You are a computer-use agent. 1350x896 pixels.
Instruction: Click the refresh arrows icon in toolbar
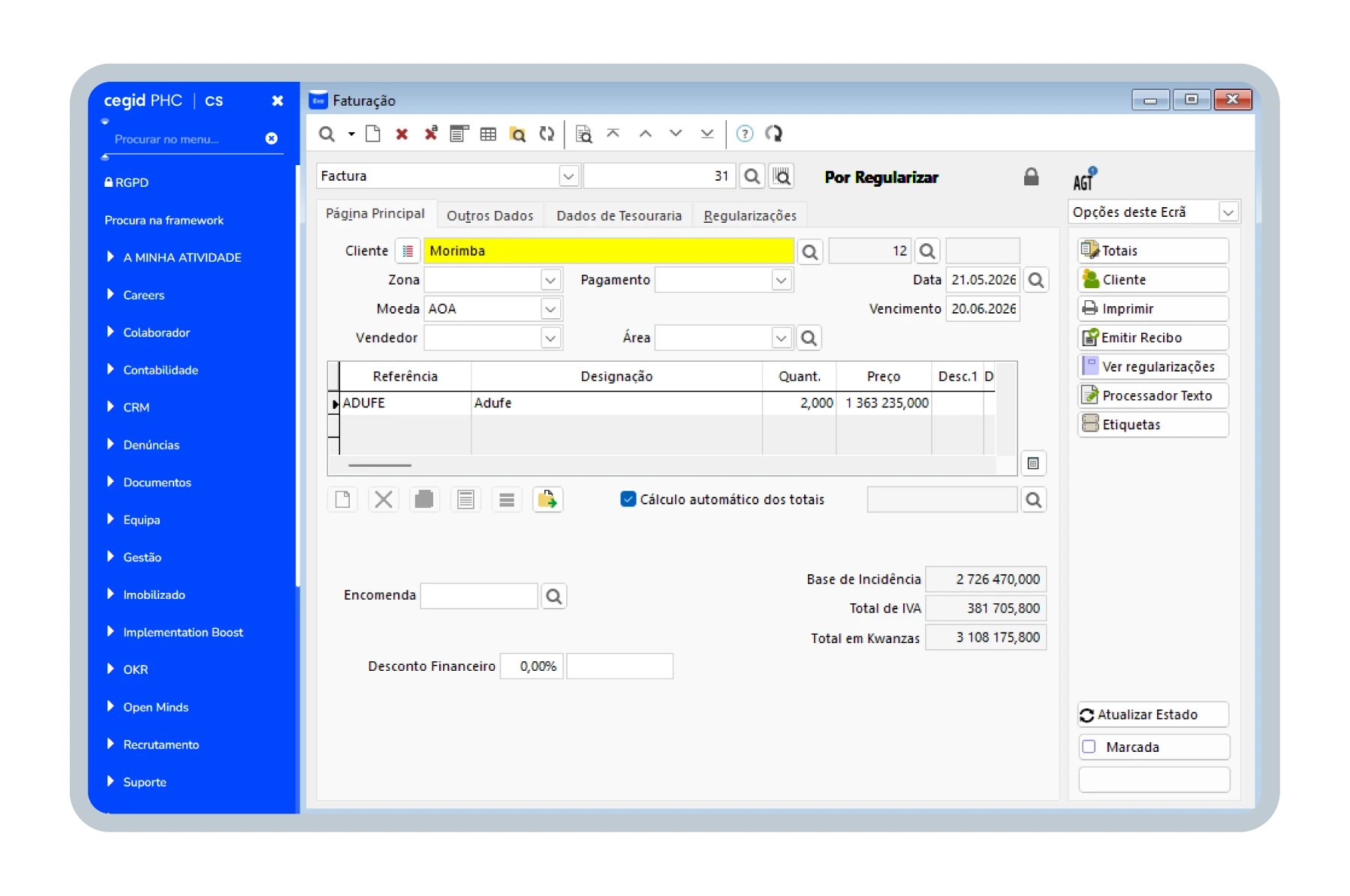click(x=547, y=134)
